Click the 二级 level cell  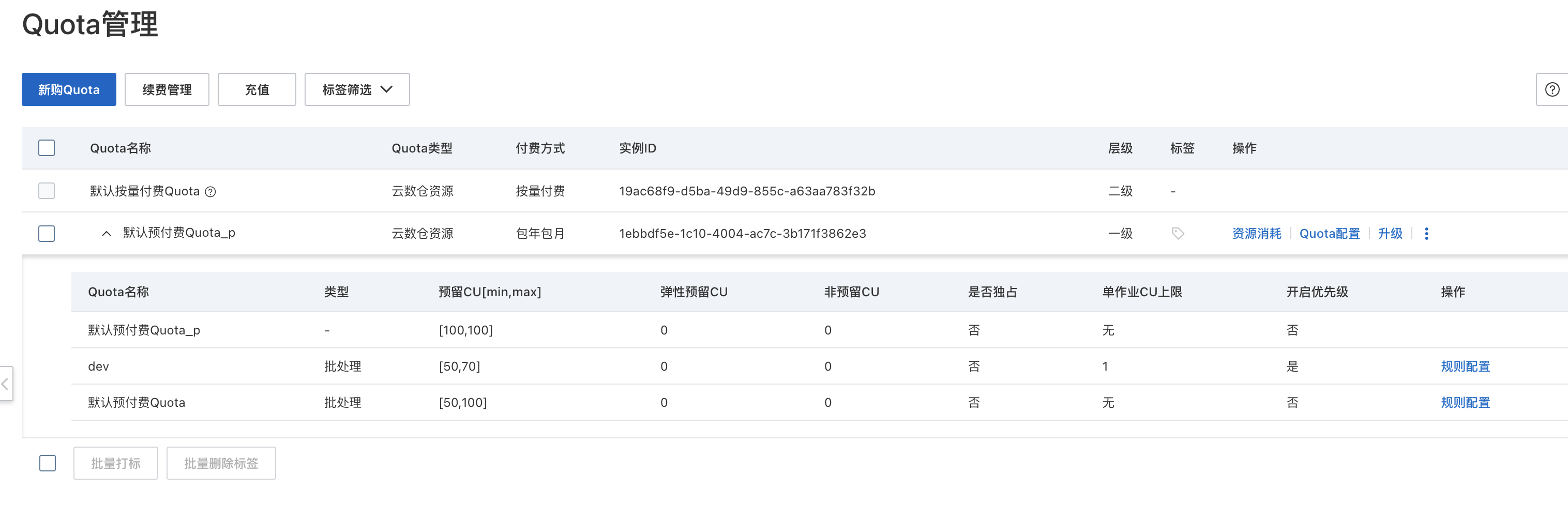point(1120,191)
